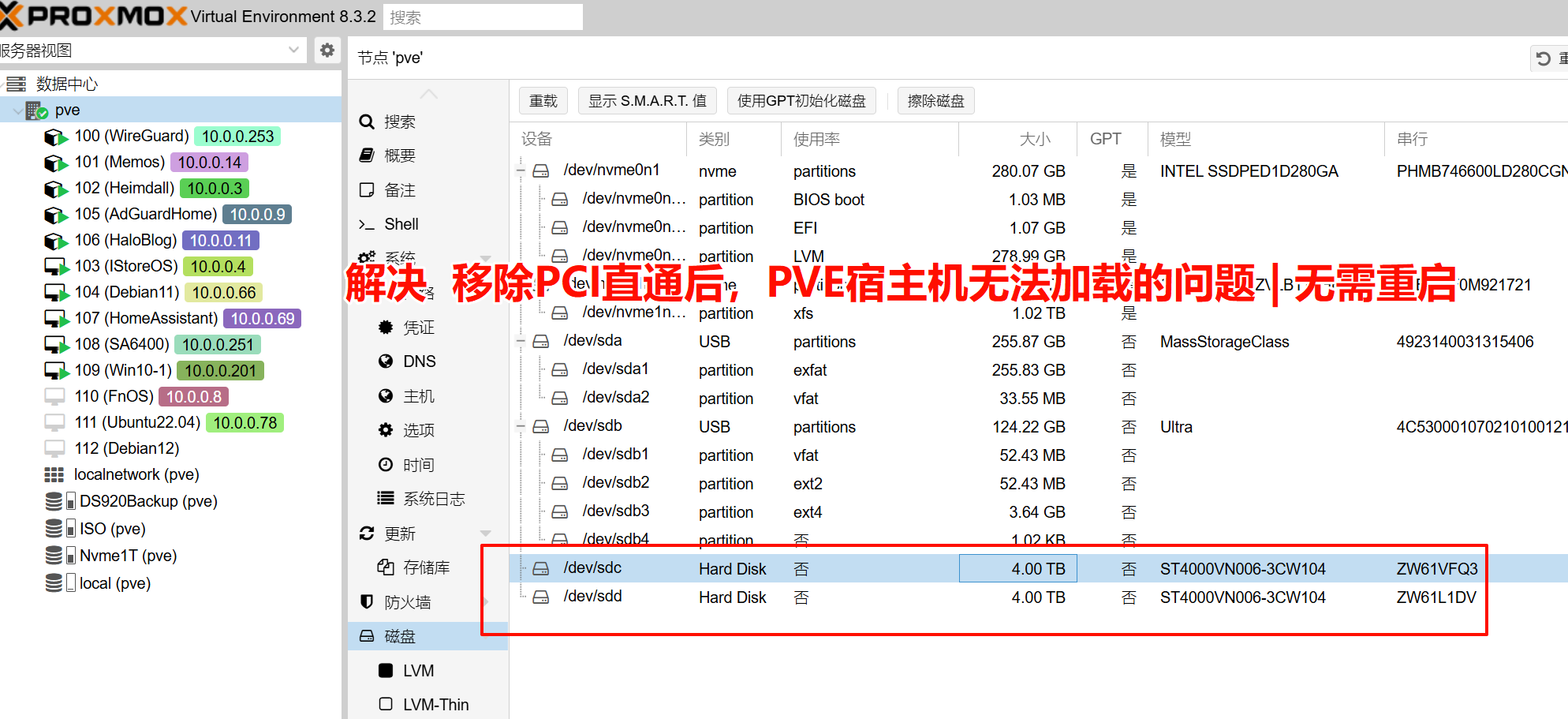Collapse the 更新 updates menu section arrow
The height and width of the screenshot is (719, 1568).
[486, 534]
